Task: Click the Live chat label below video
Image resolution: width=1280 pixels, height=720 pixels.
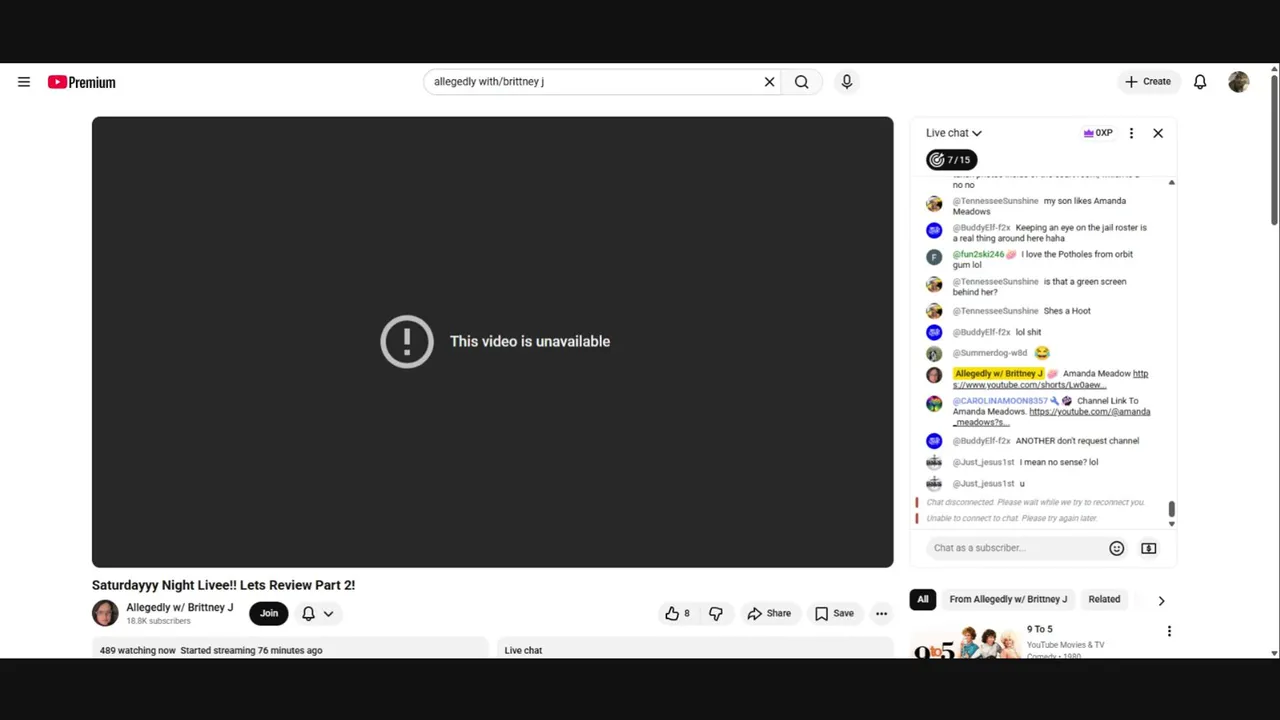Action: [x=523, y=650]
